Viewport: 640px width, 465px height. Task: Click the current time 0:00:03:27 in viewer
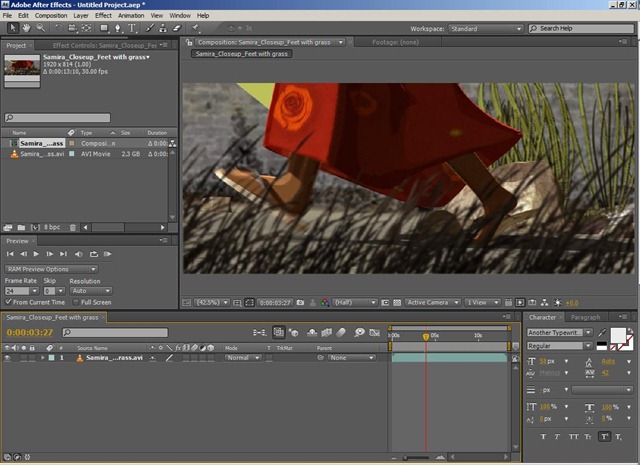pyautogui.click(x=275, y=303)
